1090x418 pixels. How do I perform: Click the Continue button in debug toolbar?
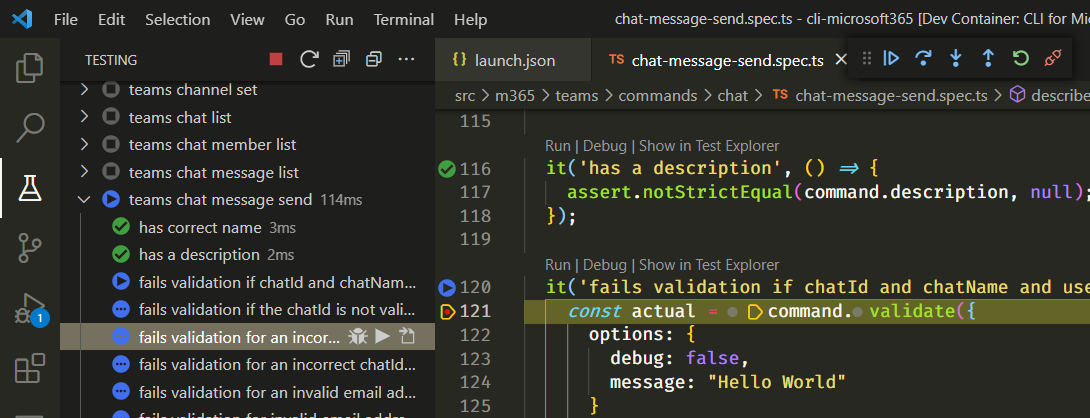point(891,59)
